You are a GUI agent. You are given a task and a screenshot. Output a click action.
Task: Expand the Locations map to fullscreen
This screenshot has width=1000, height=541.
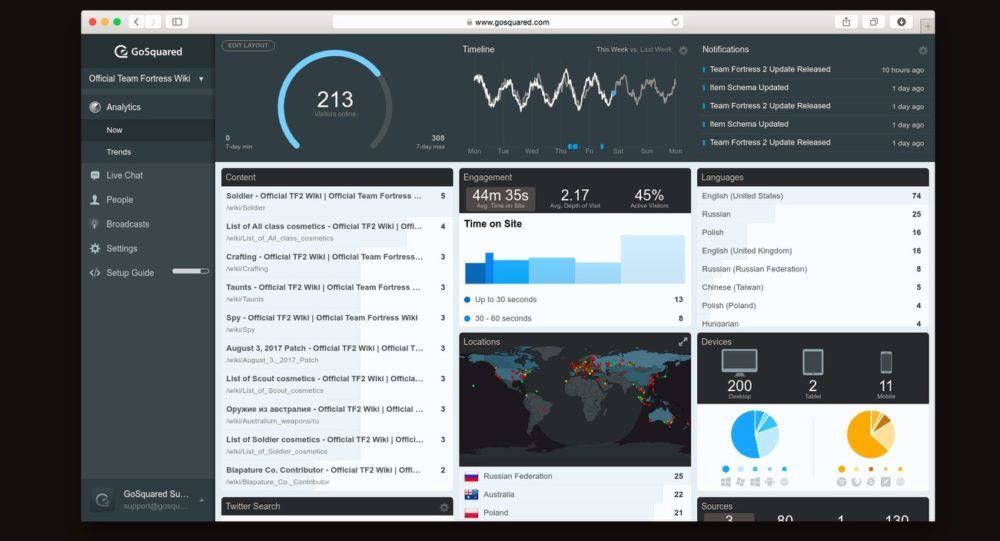click(683, 342)
